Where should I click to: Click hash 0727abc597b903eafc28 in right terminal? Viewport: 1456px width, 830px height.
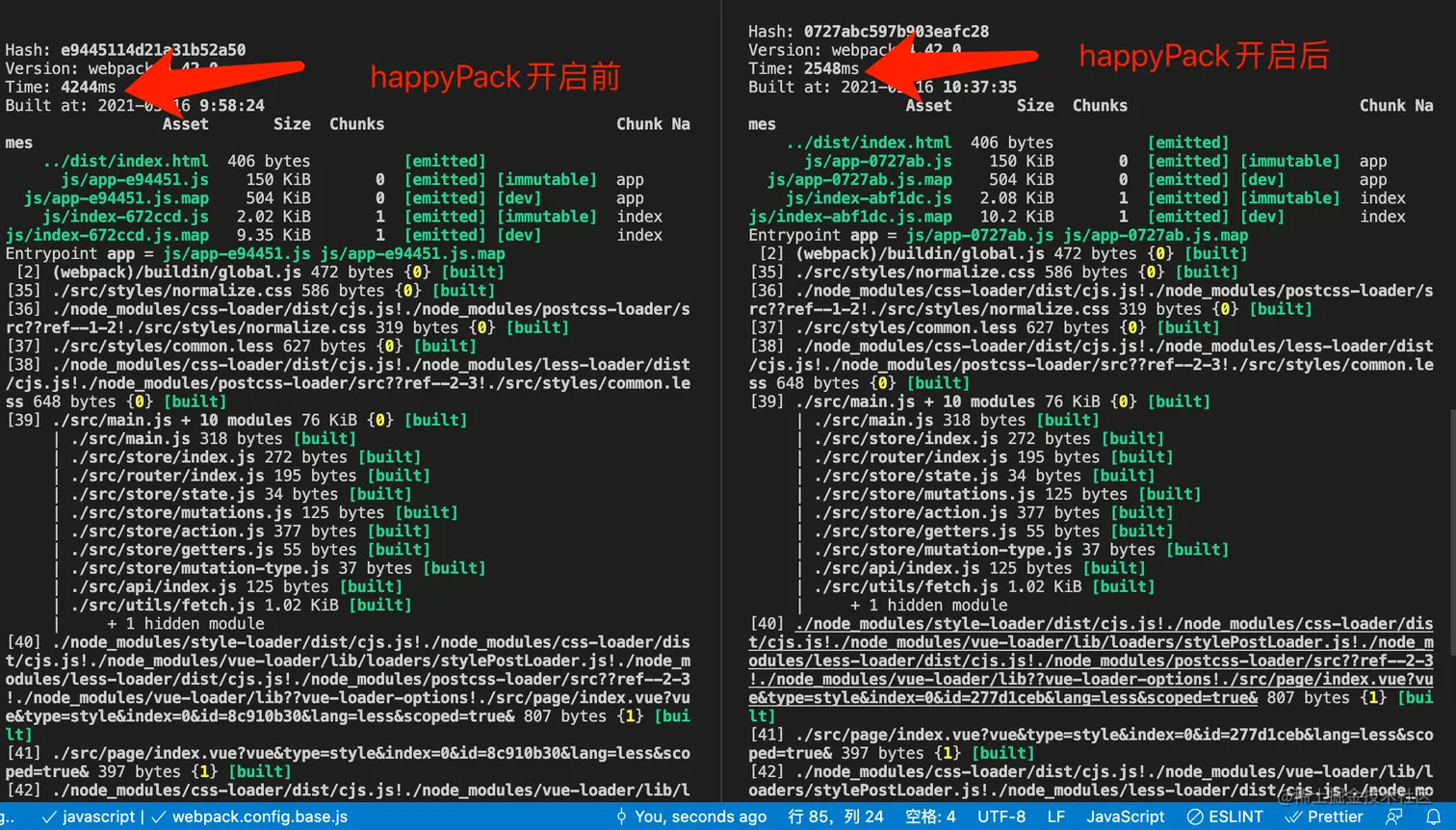pos(897,32)
